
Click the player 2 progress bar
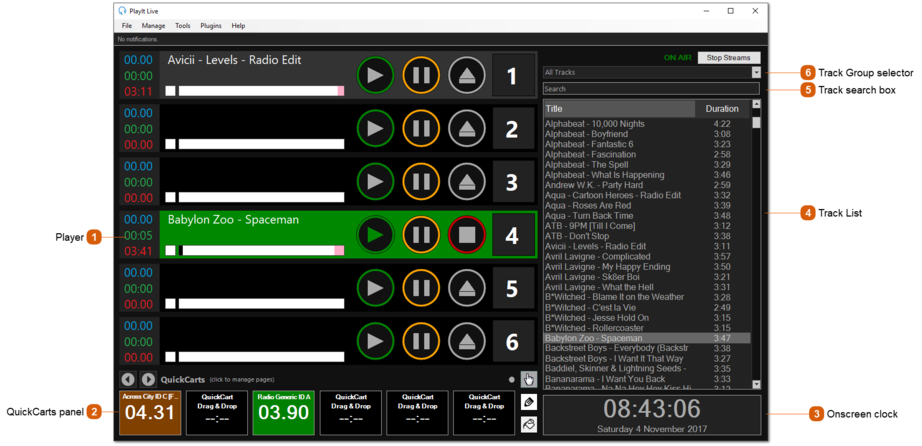click(x=261, y=144)
